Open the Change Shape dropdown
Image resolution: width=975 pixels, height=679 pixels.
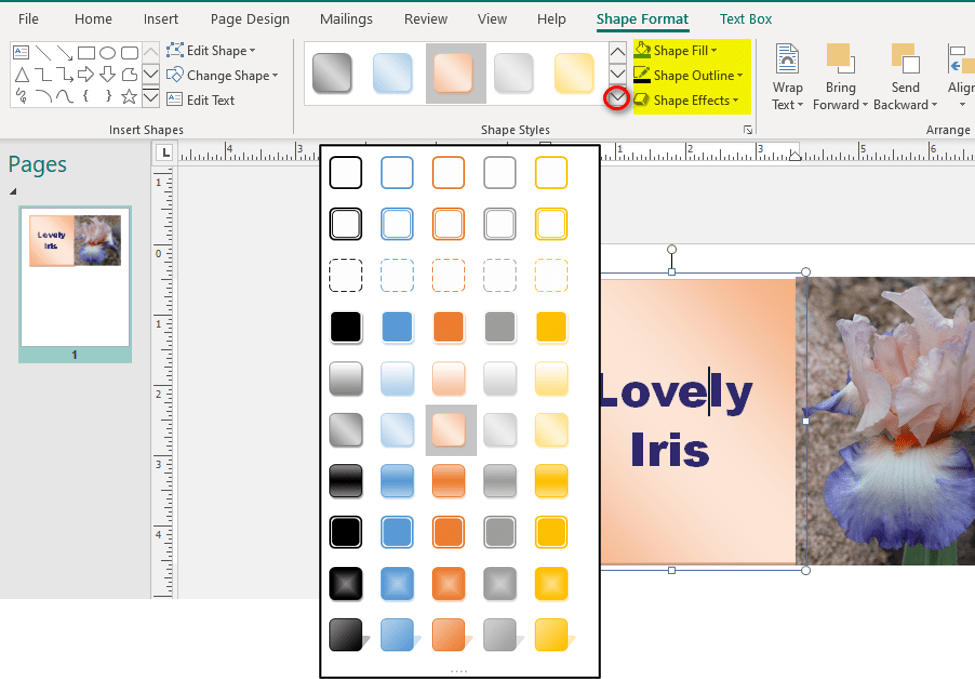click(223, 75)
